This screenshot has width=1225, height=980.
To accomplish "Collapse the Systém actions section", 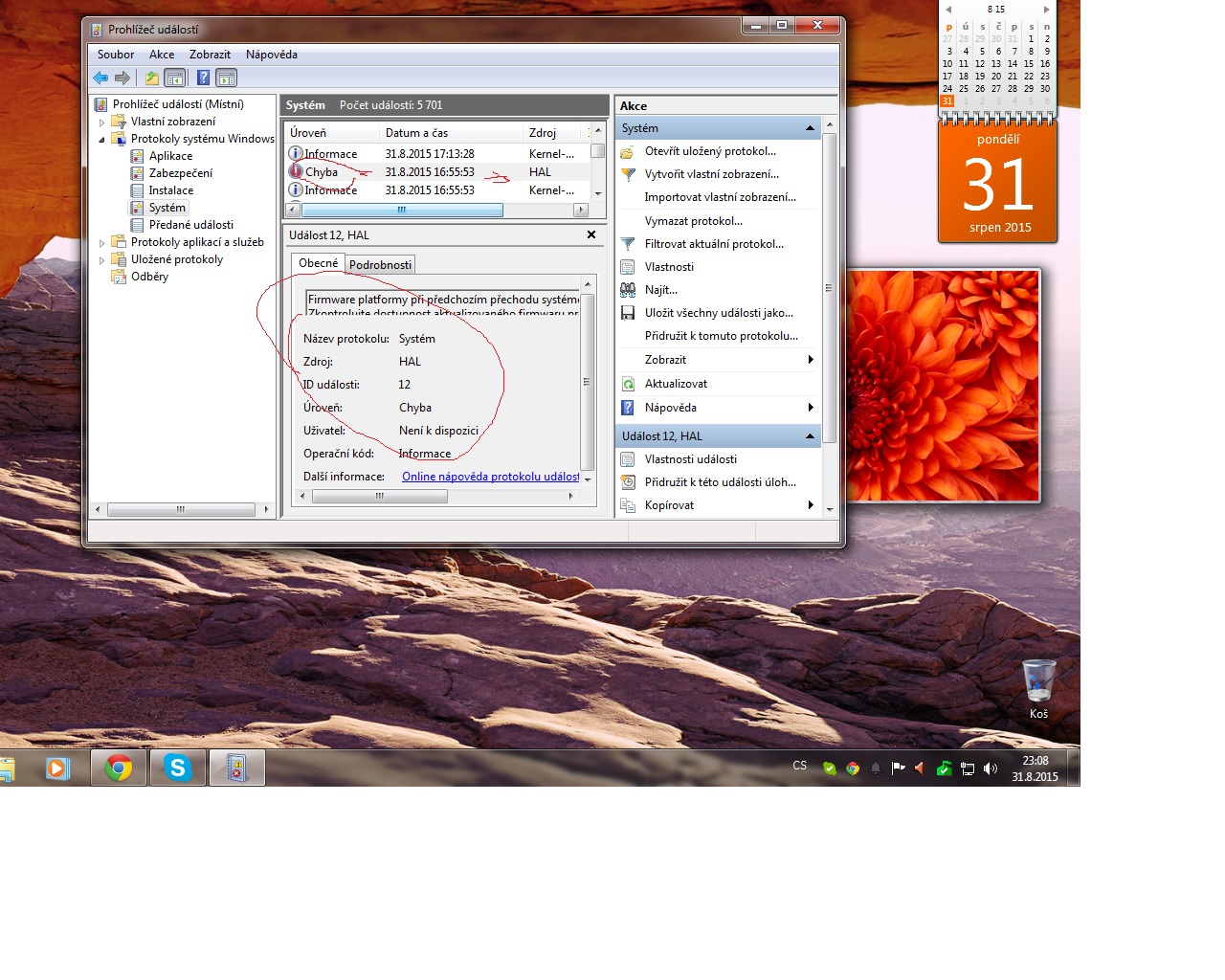I will 810,128.
